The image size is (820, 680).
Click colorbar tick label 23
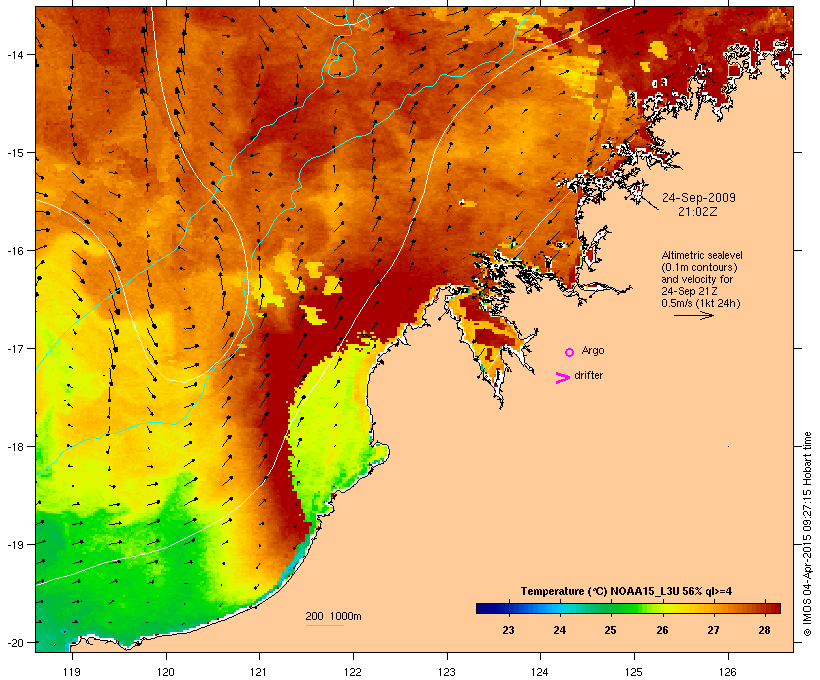coord(508,630)
